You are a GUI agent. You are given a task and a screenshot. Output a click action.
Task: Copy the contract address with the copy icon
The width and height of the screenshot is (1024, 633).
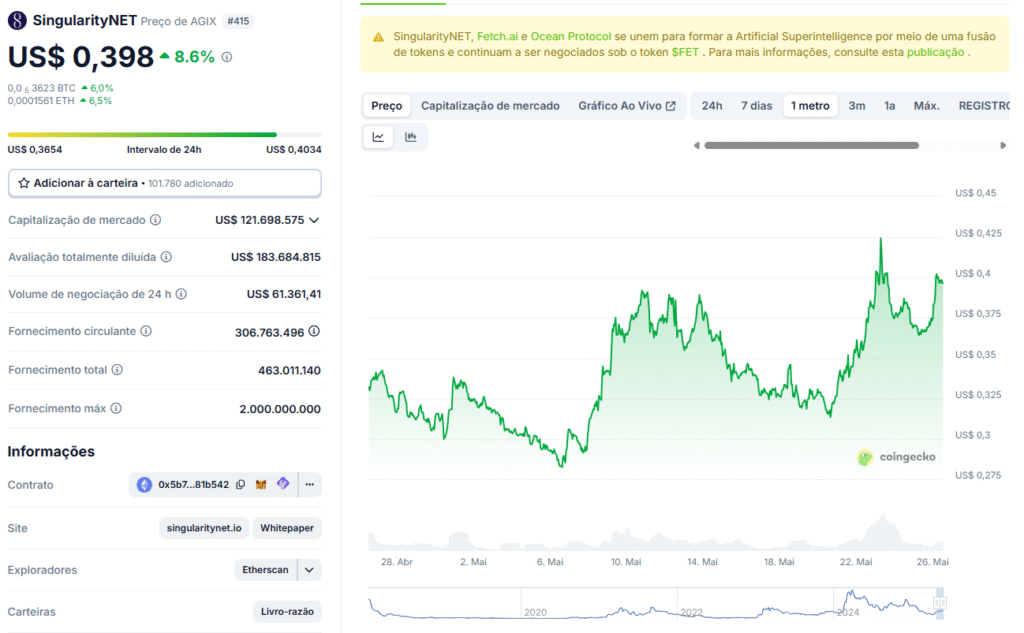(238, 484)
